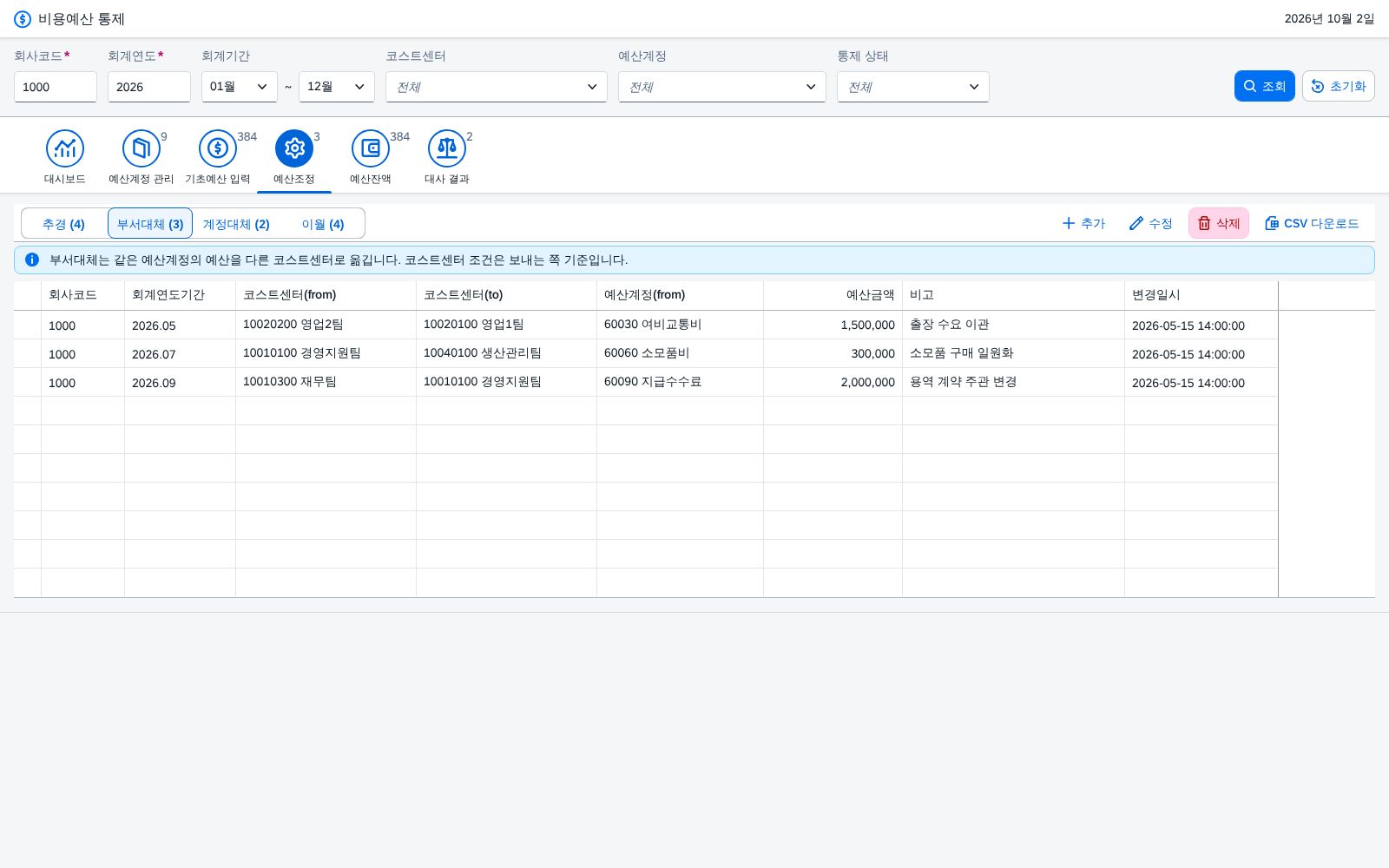Click the 삭제 trash button

(x=1219, y=223)
